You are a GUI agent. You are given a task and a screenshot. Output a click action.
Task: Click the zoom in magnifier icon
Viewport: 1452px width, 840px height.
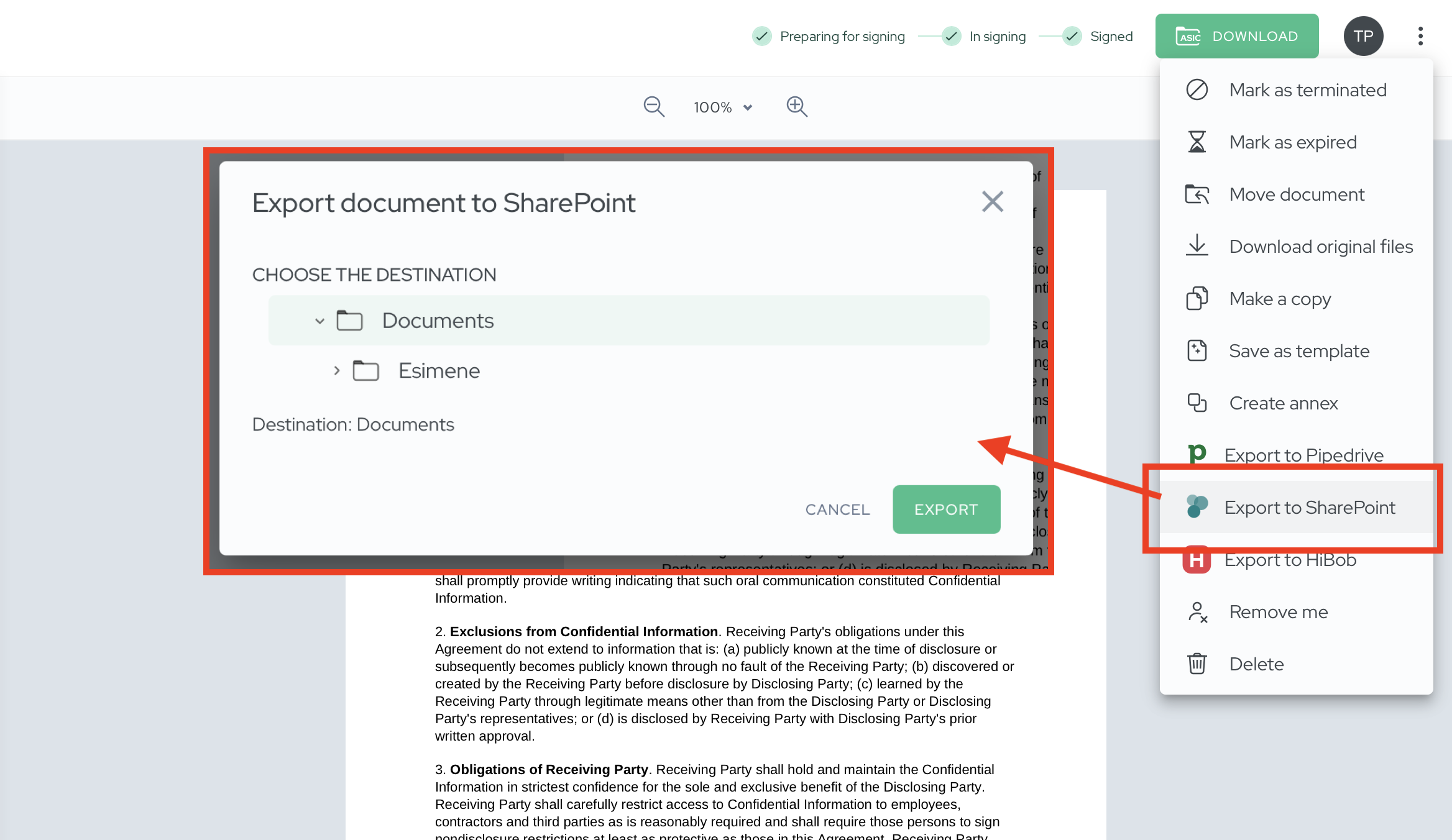click(797, 107)
